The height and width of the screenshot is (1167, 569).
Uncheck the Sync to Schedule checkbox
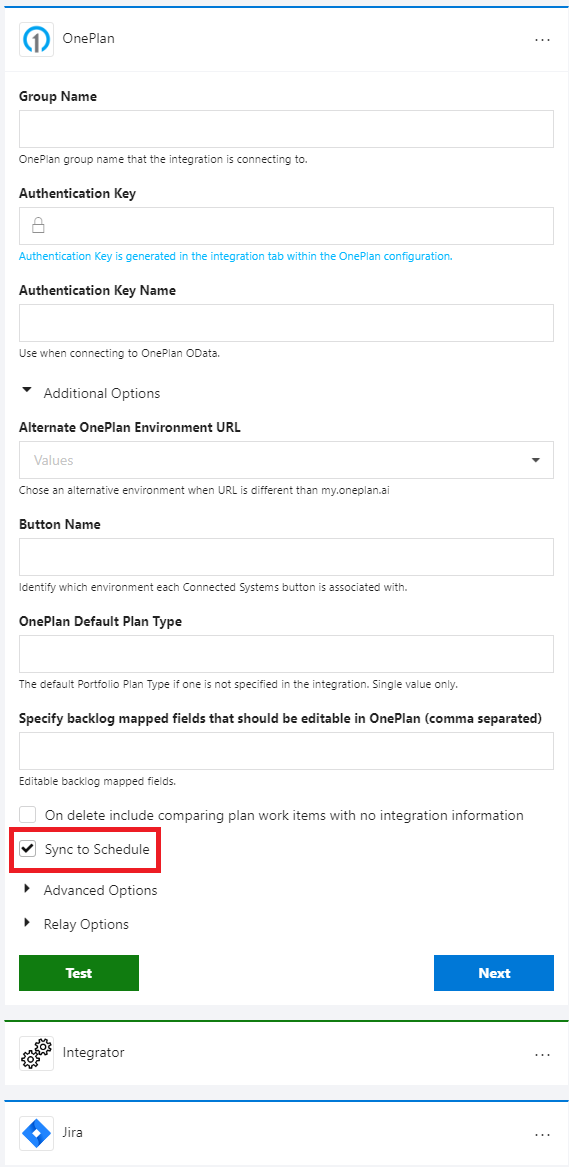[28, 848]
